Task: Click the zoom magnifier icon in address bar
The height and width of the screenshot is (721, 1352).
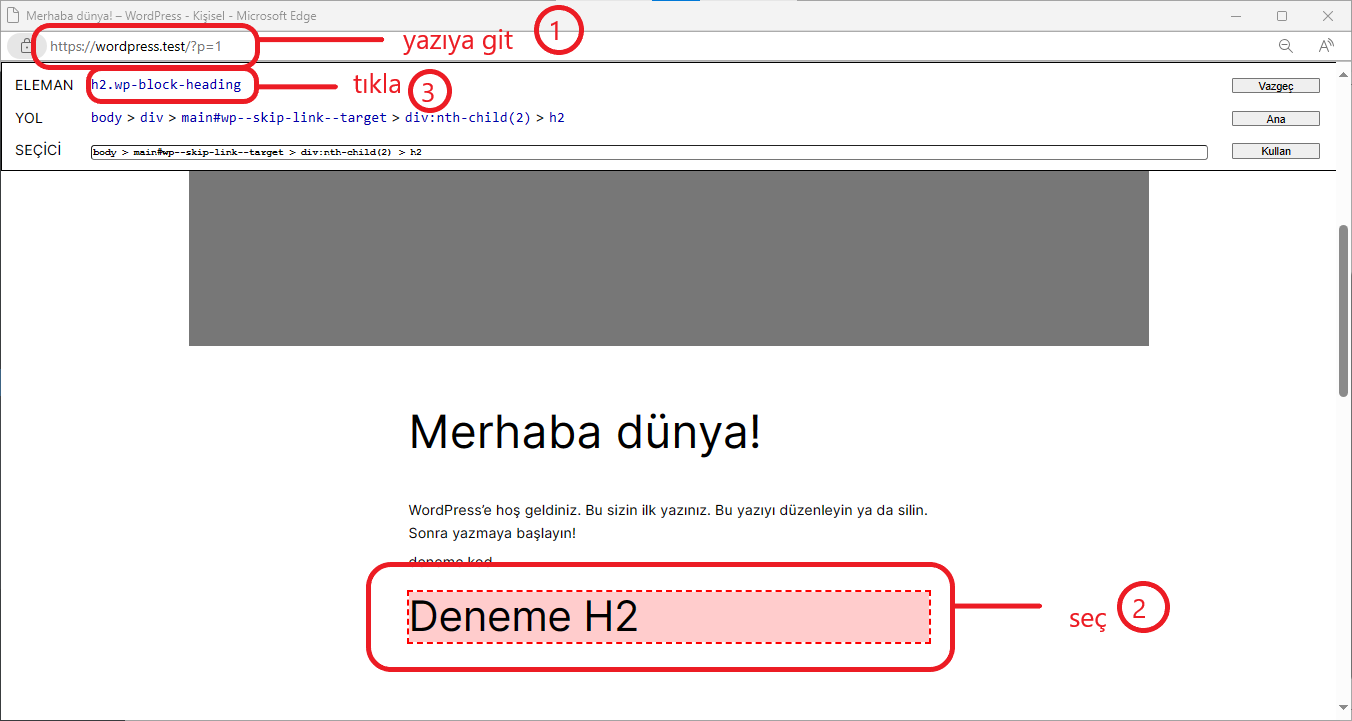Action: [1286, 46]
